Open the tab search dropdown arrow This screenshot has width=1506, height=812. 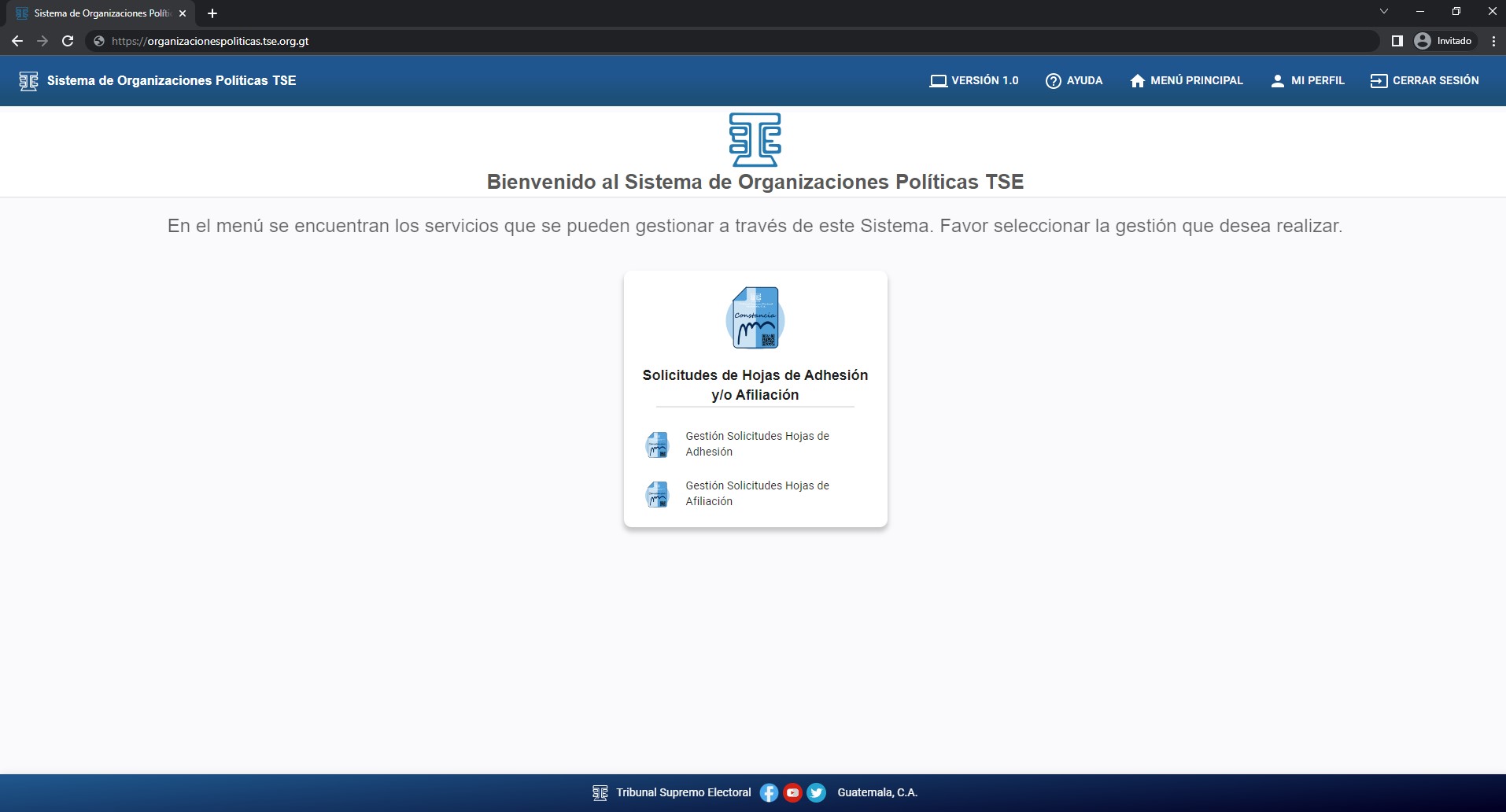[x=1383, y=11]
